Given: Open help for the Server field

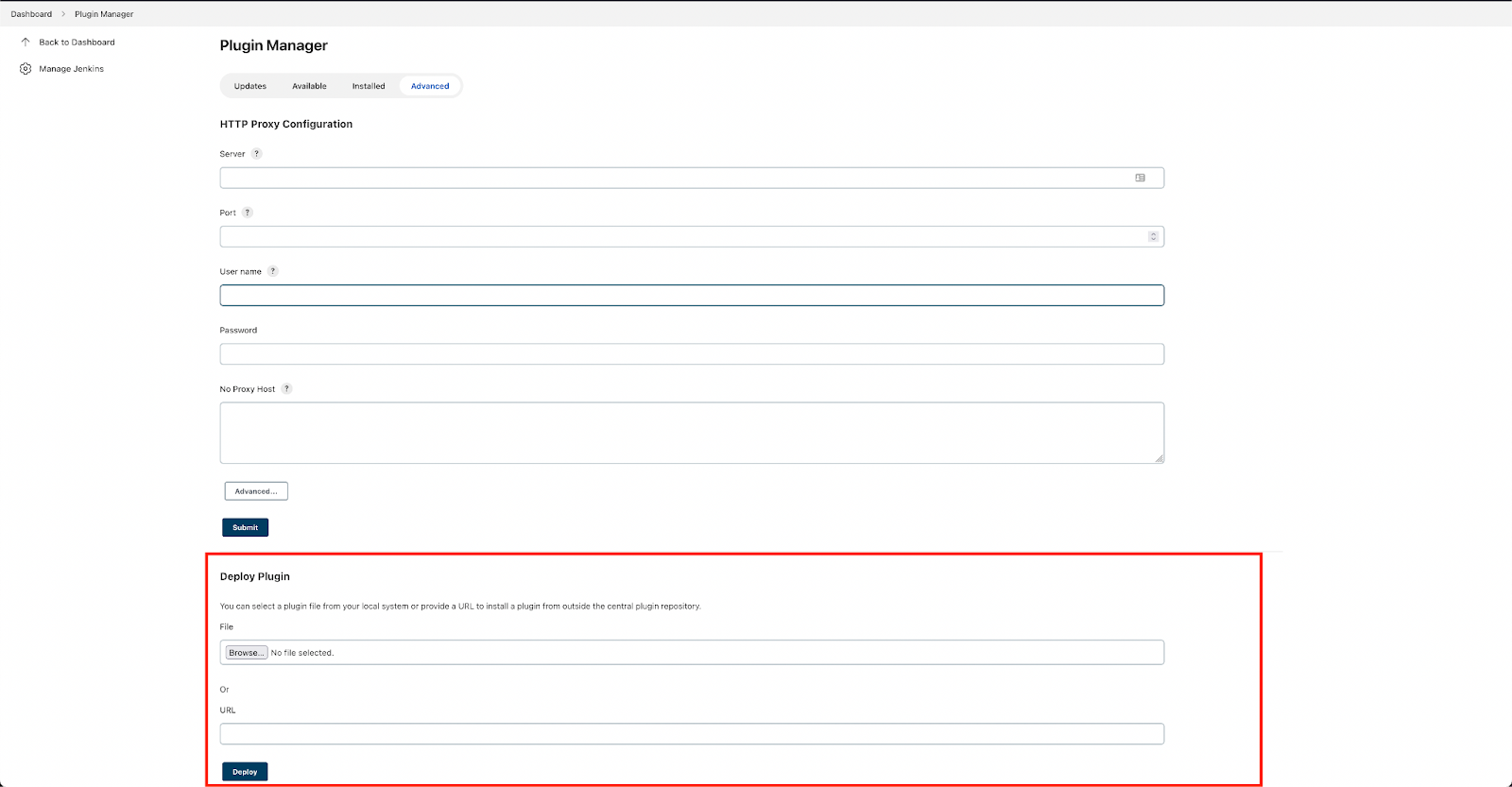Looking at the screenshot, I should tap(256, 154).
